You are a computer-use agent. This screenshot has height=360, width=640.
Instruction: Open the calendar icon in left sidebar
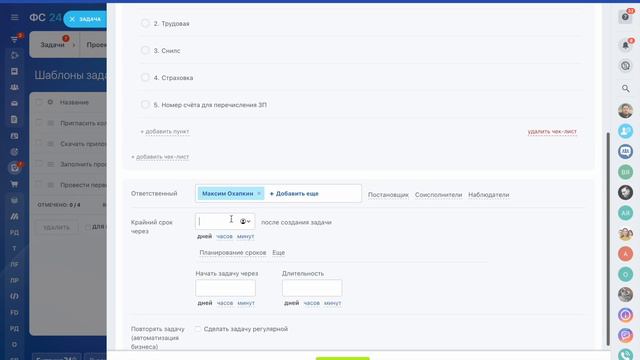(x=14, y=71)
